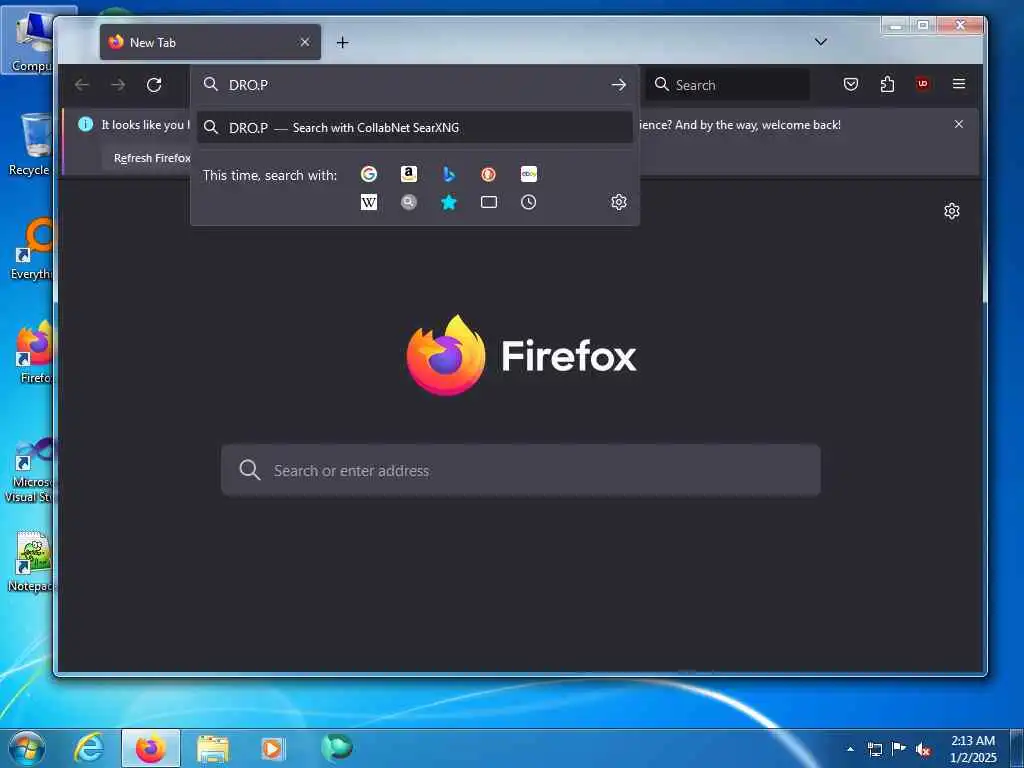Show hidden system tray icons
The width and height of the screenshot is (1024, 768).
[x=850, y=749]
